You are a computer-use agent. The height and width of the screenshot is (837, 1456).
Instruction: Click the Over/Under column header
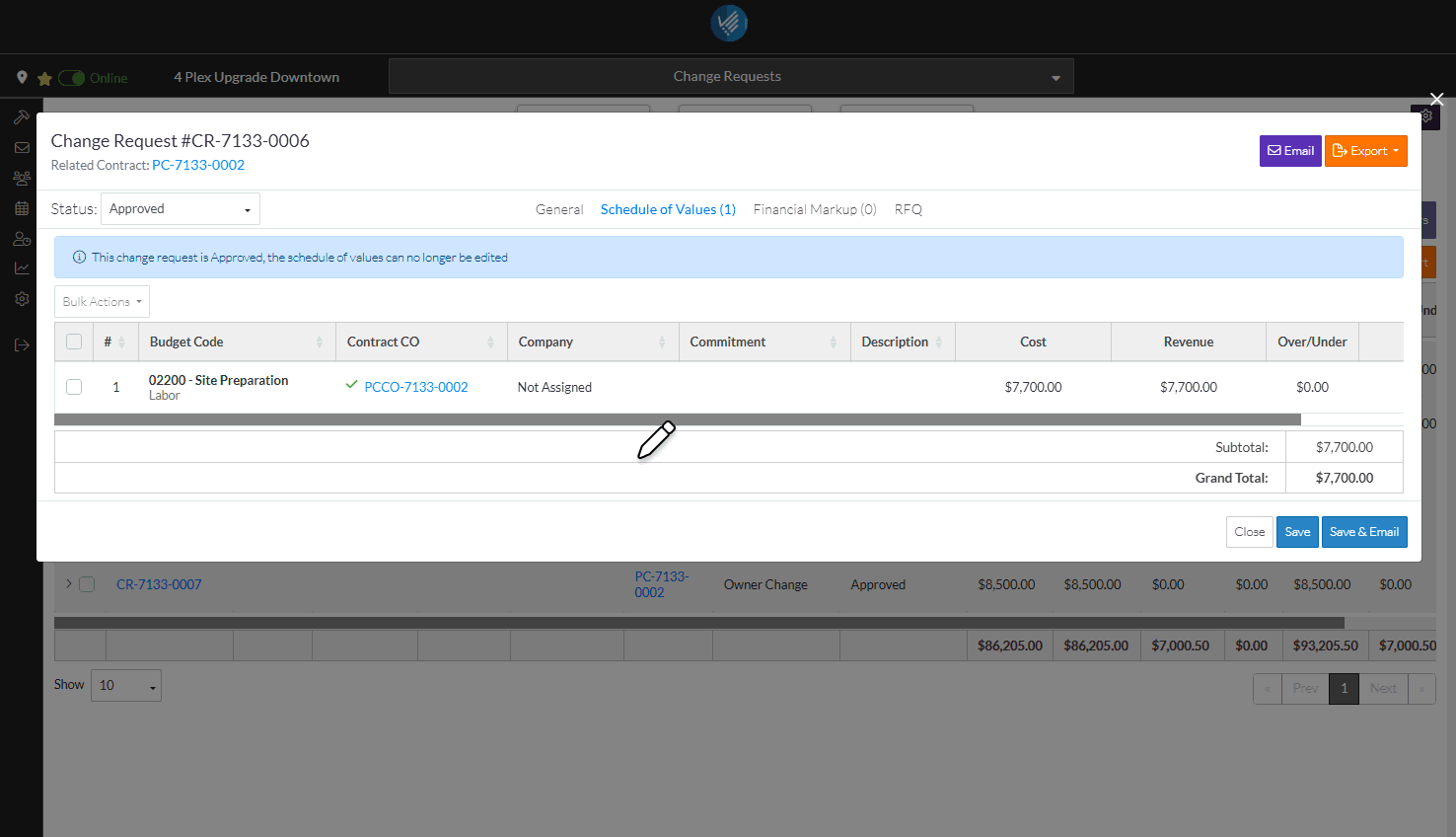coord(1313,342)
